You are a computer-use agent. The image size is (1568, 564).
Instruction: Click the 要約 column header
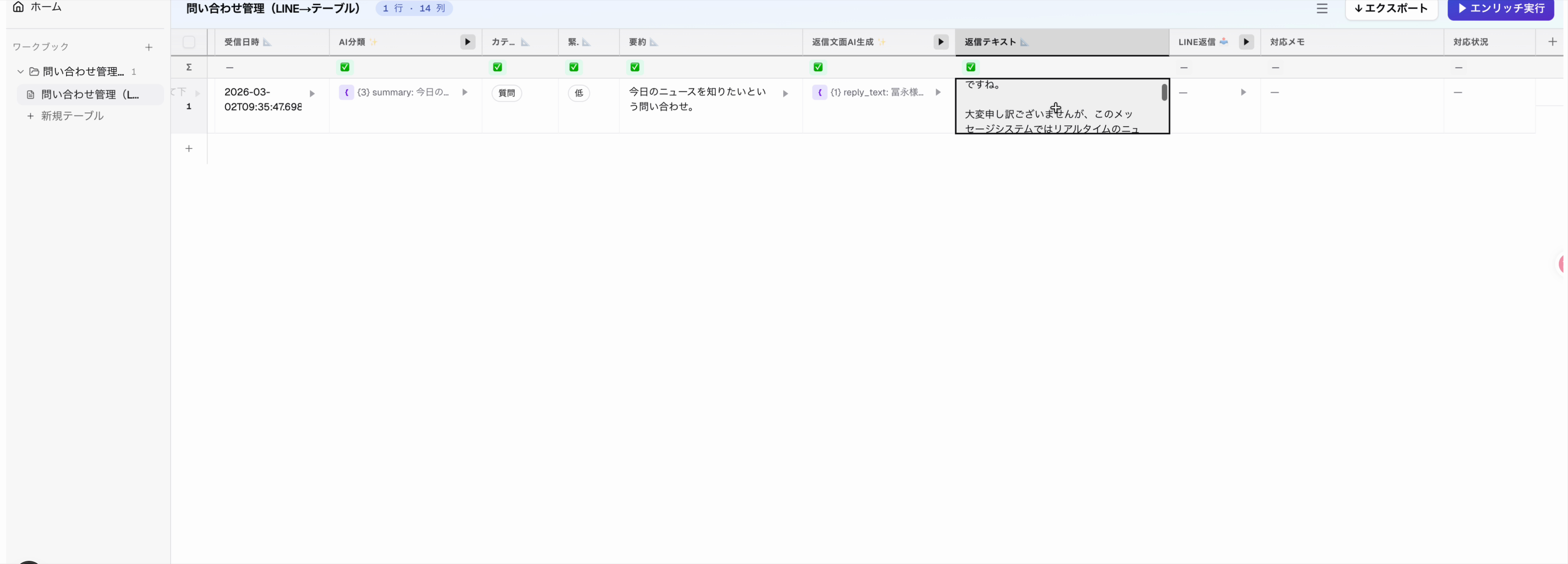point(637,42)
